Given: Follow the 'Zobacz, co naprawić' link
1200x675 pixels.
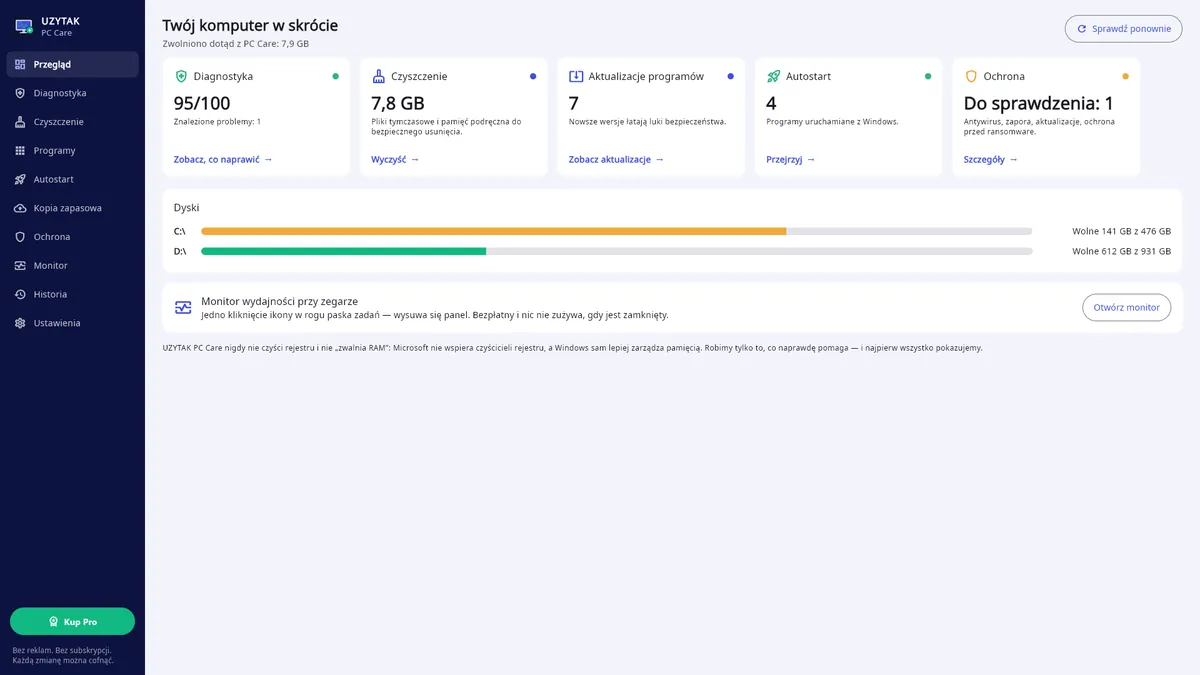Looking at the screenshot, I should 223,159.
